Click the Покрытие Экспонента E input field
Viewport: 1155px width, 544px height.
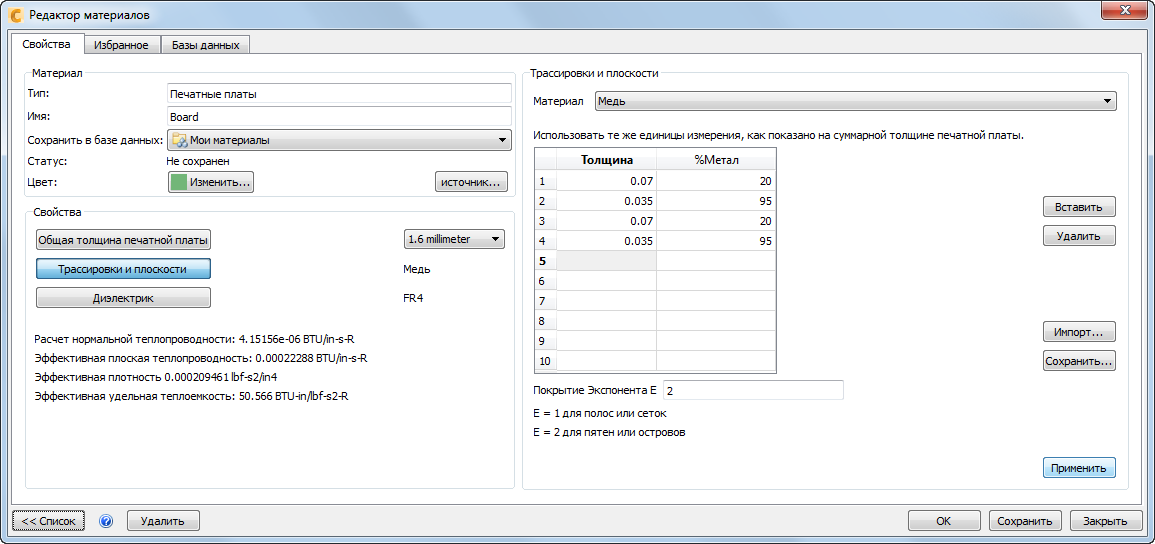pyautogui.click(x=754, y=390)
